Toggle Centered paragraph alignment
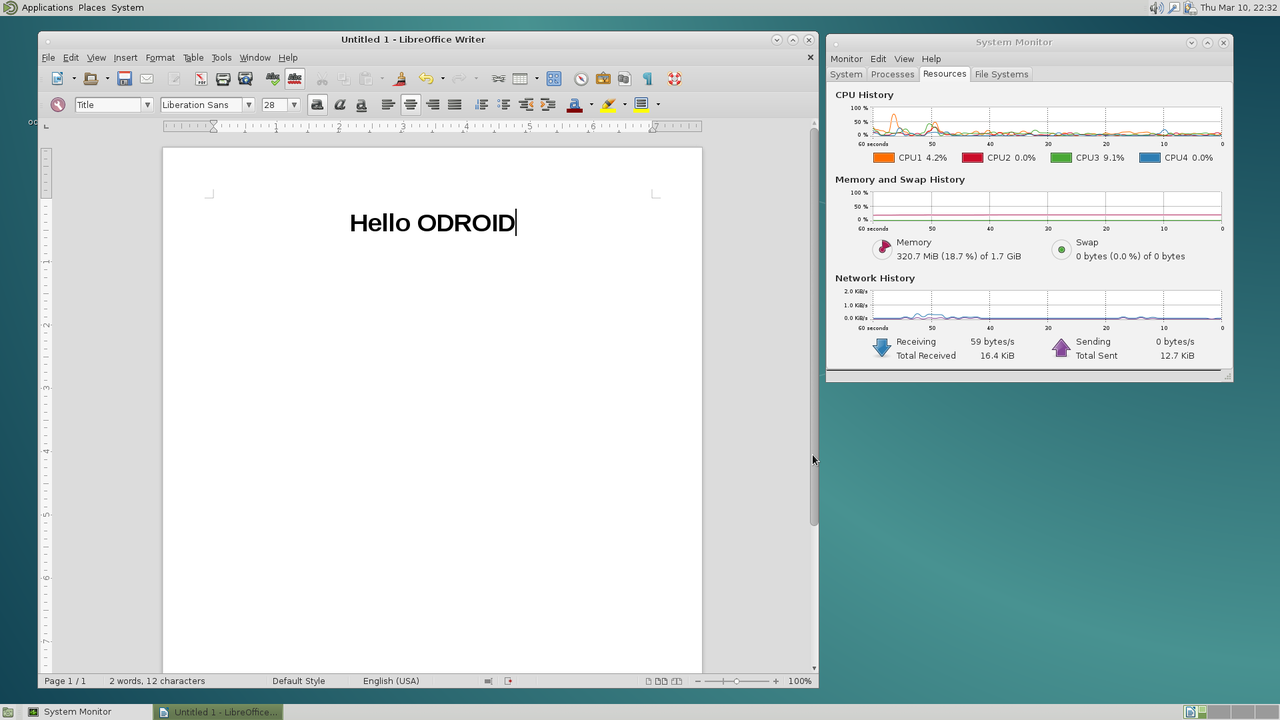1280x720 pixels. (x=410, y=105)
